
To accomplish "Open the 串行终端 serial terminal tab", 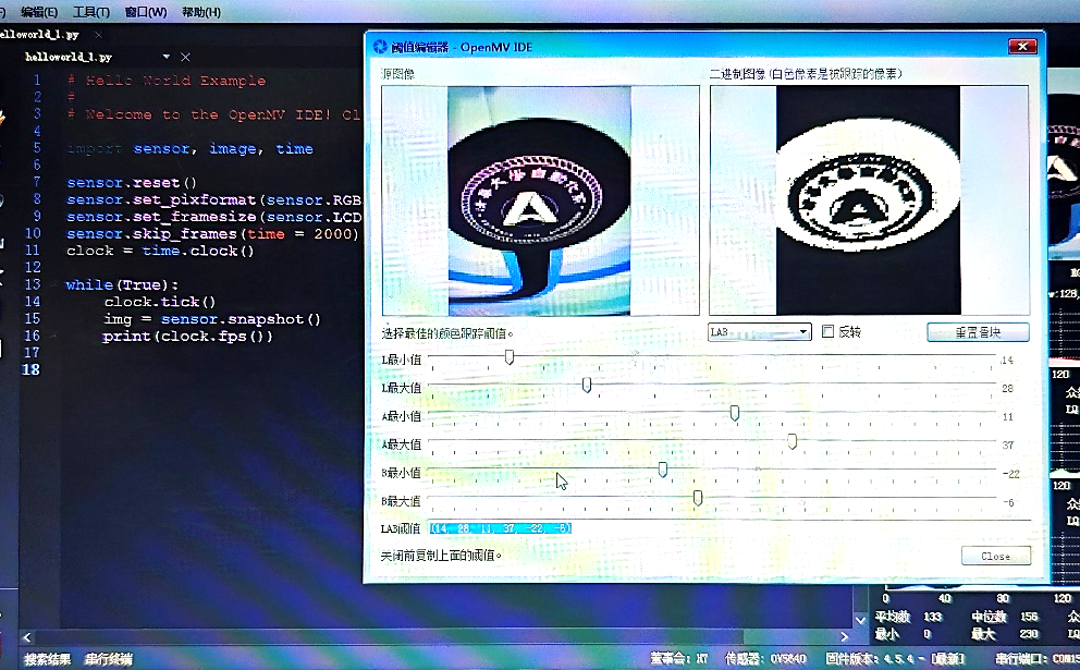I will [x=108, y=659].
